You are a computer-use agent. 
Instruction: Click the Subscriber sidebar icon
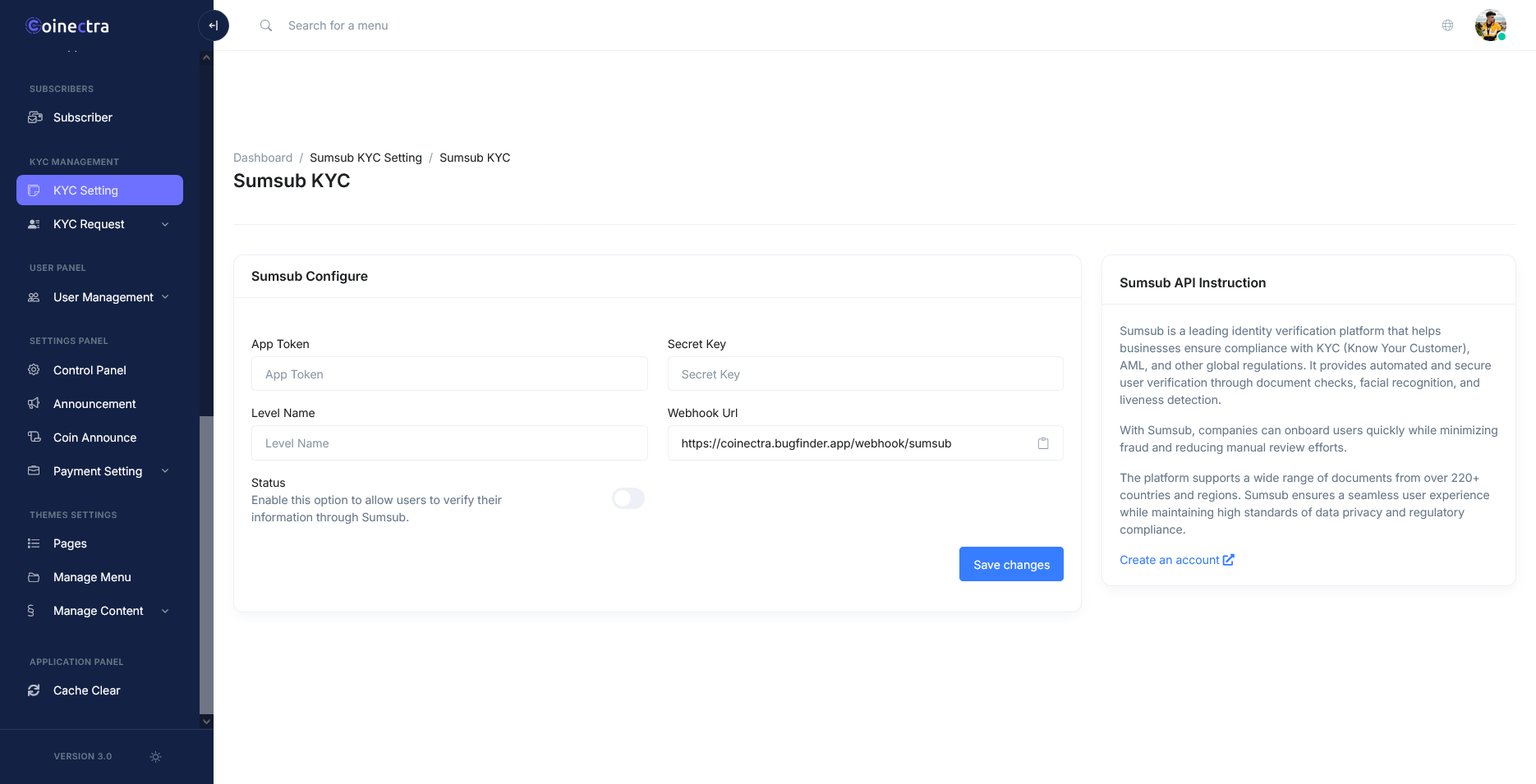click(x=34, y=117)
